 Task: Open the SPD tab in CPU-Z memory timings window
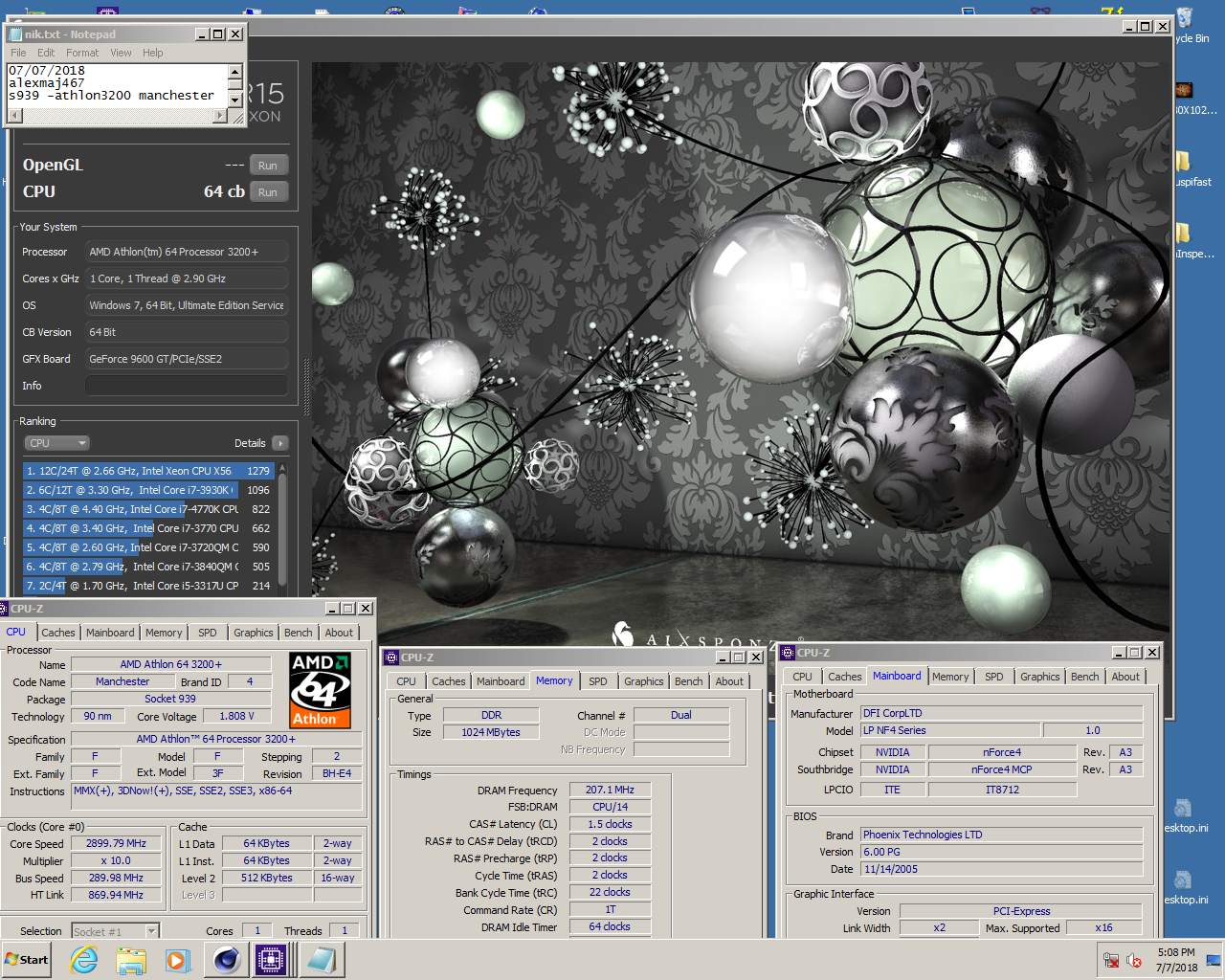(598, 681)
